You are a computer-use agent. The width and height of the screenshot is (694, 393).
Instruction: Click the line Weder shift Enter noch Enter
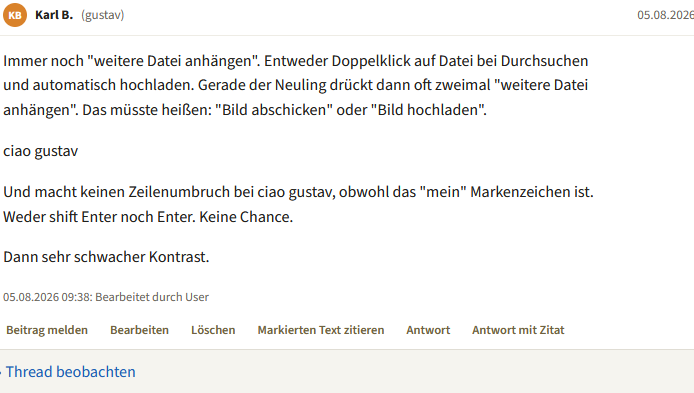point(148,217)
